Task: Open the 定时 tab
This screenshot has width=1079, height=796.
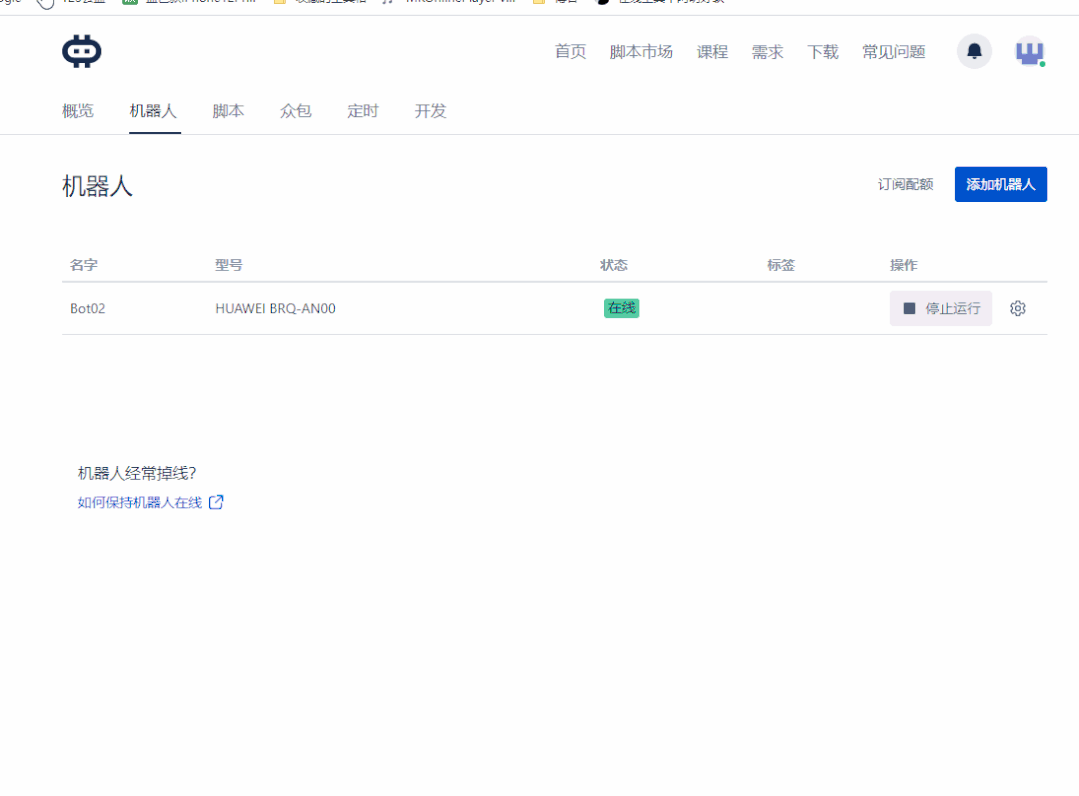Action: coord(362,111)
